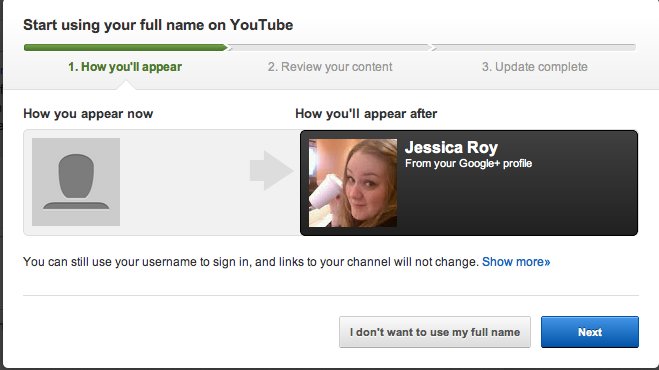Open the Show more link
The height and width of the screenshot is (370, 659).
[516, 262]
